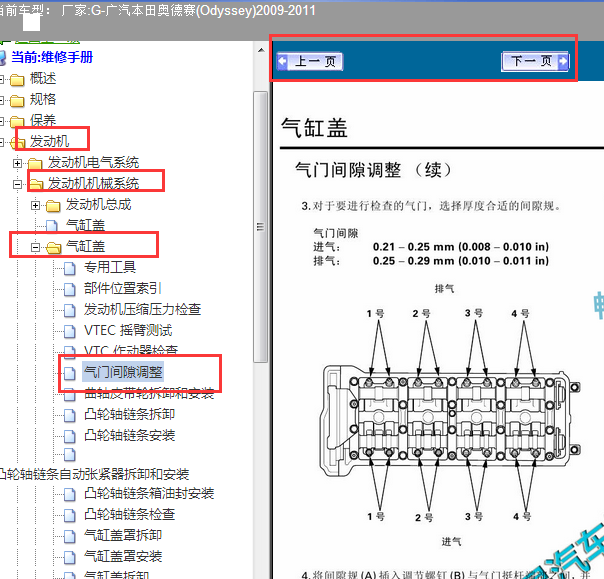The height and width of the screenshot is (579, 604).
Task: Open the 规格 folder in tree
Action: [43, 99]
